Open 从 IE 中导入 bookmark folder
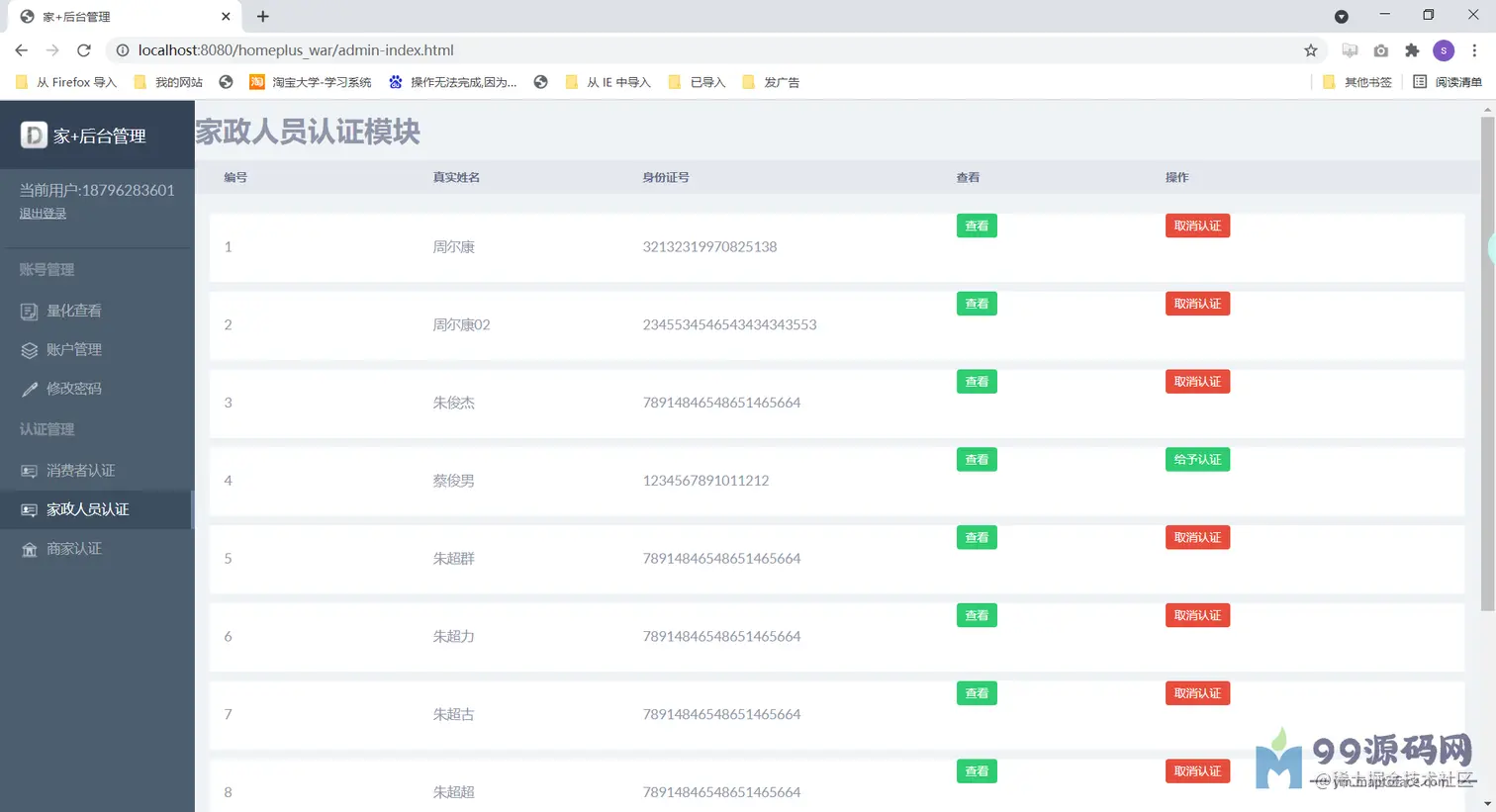The height and width of the screenshot is (812, 1496). tap(608, 82)
